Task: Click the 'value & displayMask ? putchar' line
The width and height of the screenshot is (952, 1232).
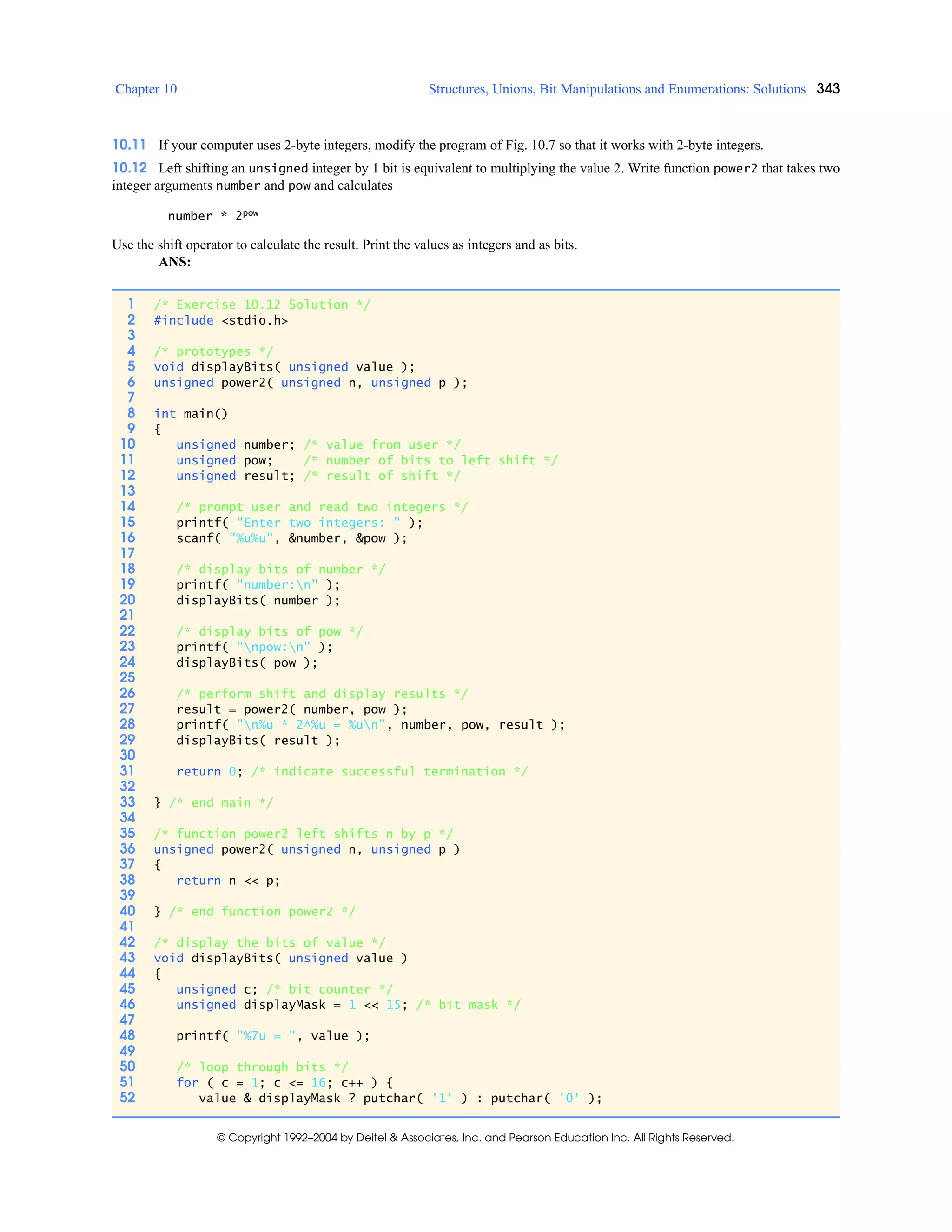Action: coord(400,1098)
